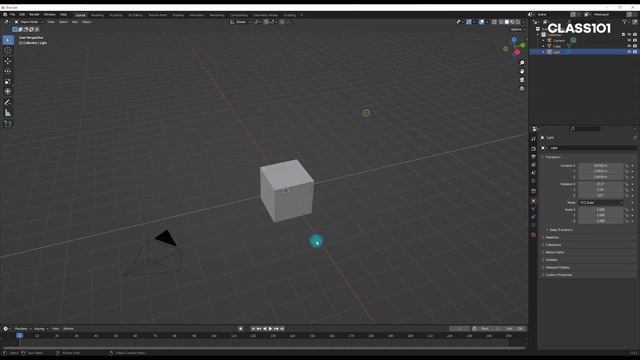Expand the Motion Paths panel

pos(554,252)
